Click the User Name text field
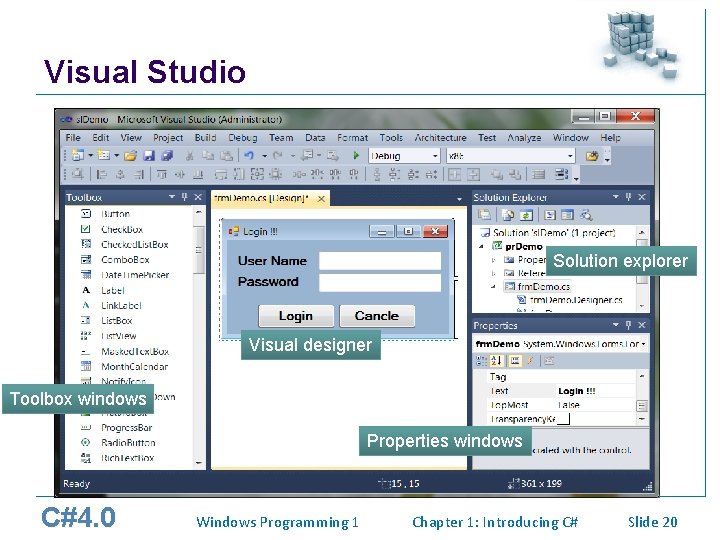This screenshot has height=540, width=720. click(x=380, y=260)
